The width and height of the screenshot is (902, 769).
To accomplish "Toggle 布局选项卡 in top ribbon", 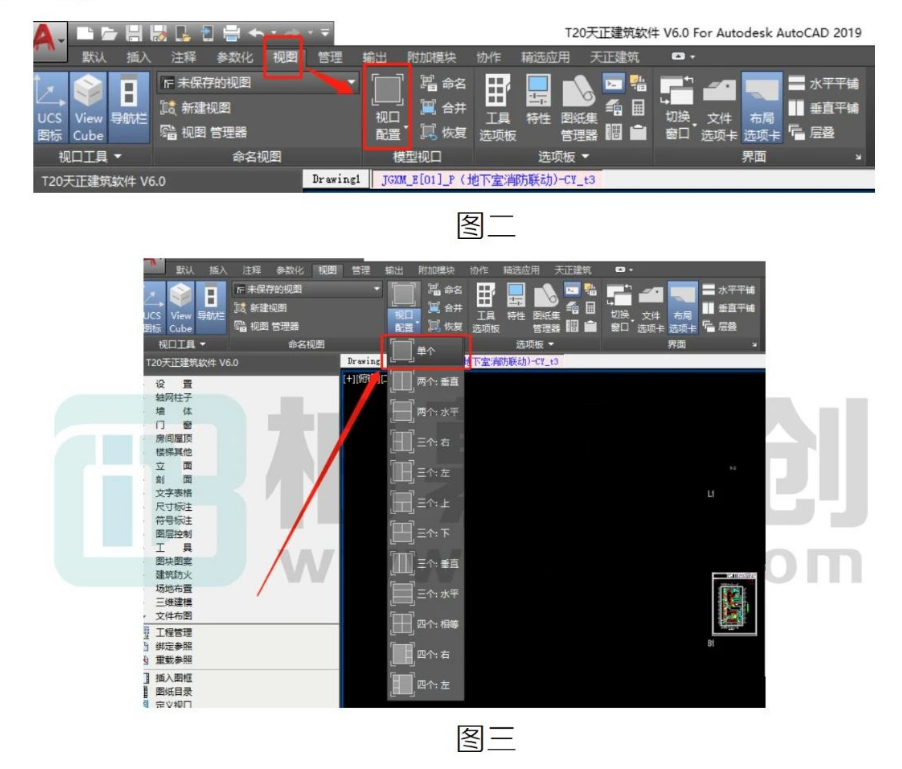I will (x=762, y=108).
